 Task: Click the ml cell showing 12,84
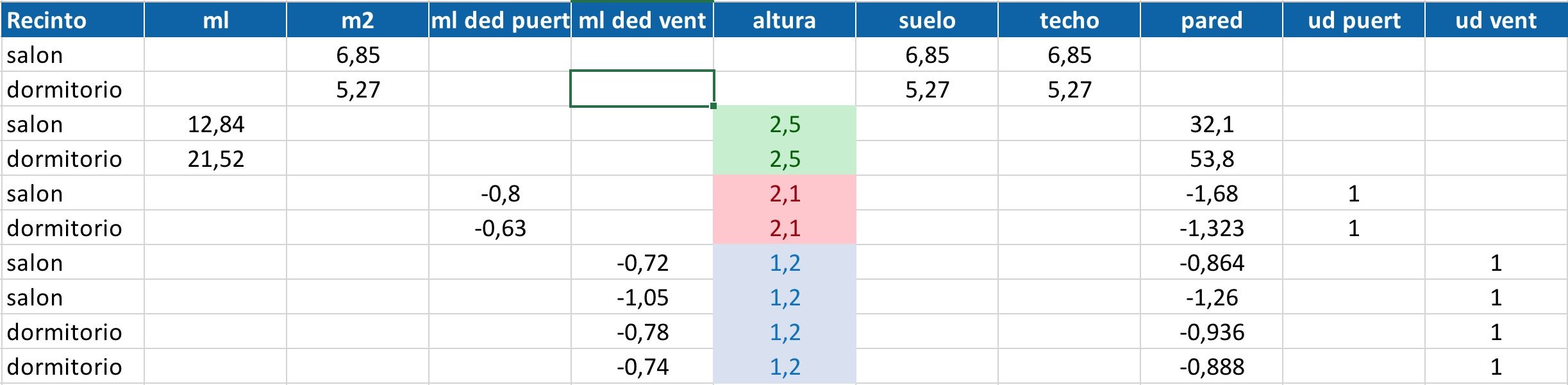[x=215, y=124]
